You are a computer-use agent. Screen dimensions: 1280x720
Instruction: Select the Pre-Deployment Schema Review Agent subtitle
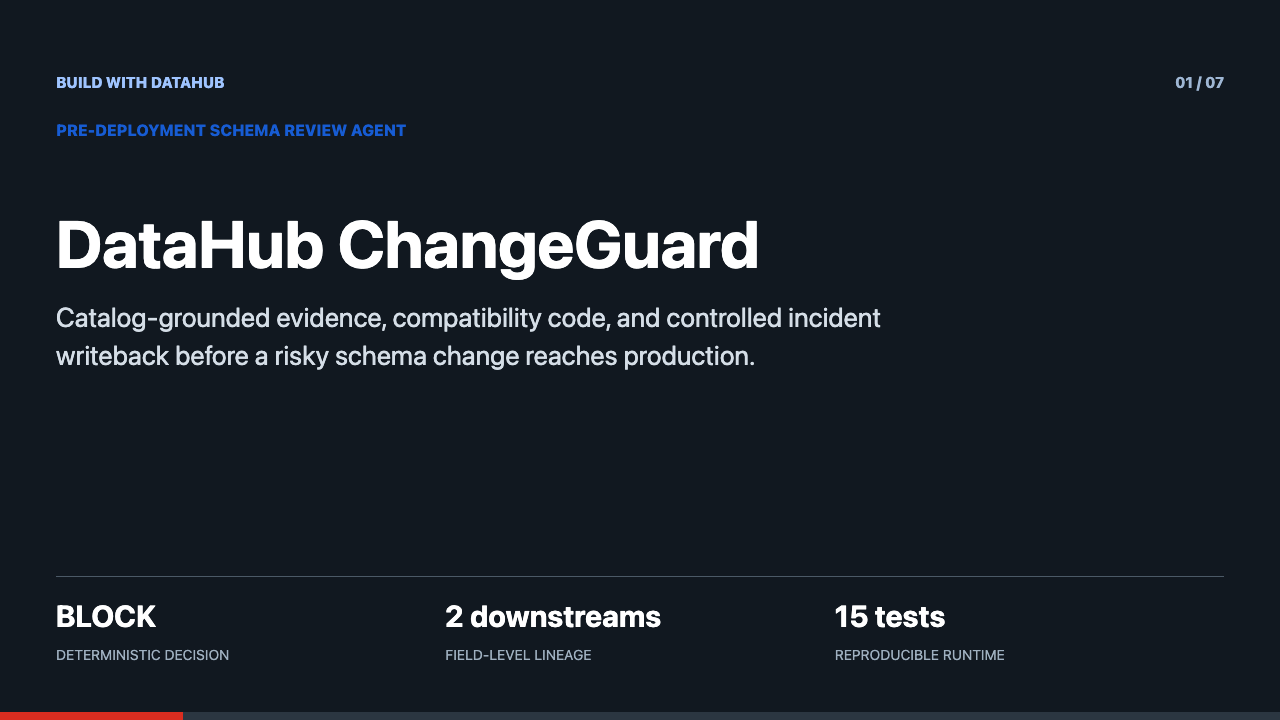click(x=231, y=131)
